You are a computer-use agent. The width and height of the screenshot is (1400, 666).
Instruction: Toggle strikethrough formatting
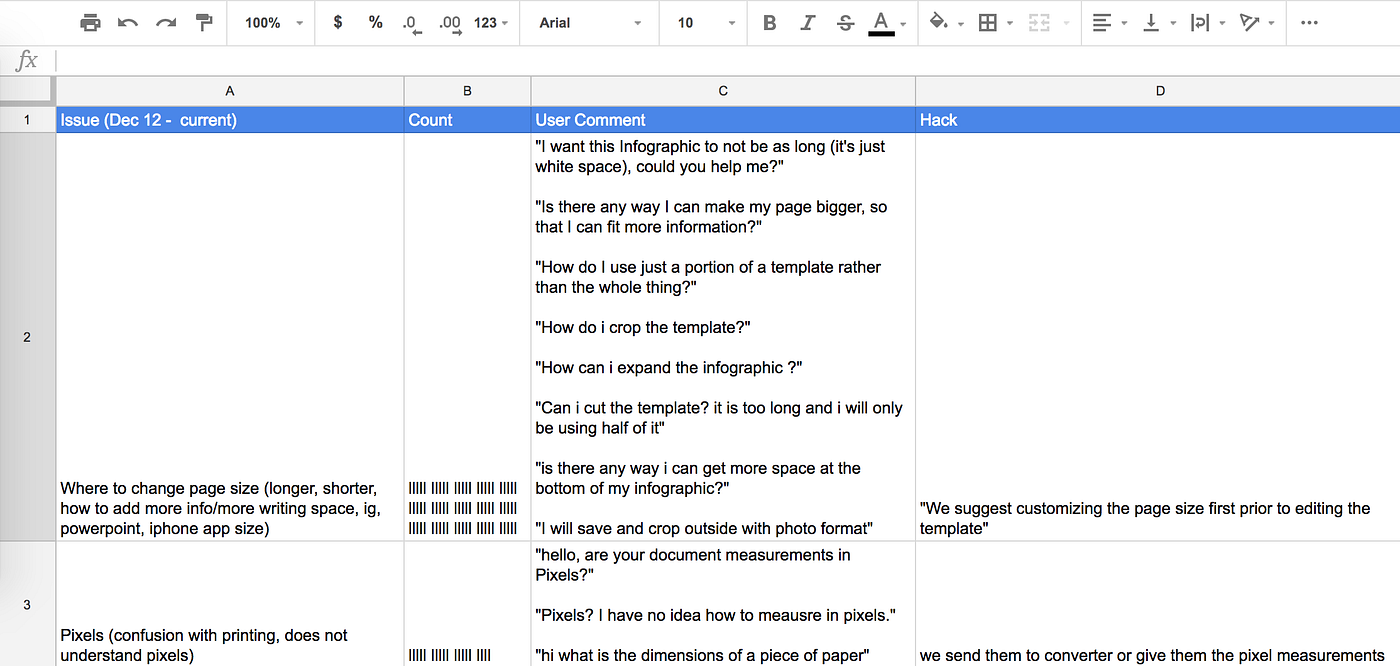(x=845, y=22)
